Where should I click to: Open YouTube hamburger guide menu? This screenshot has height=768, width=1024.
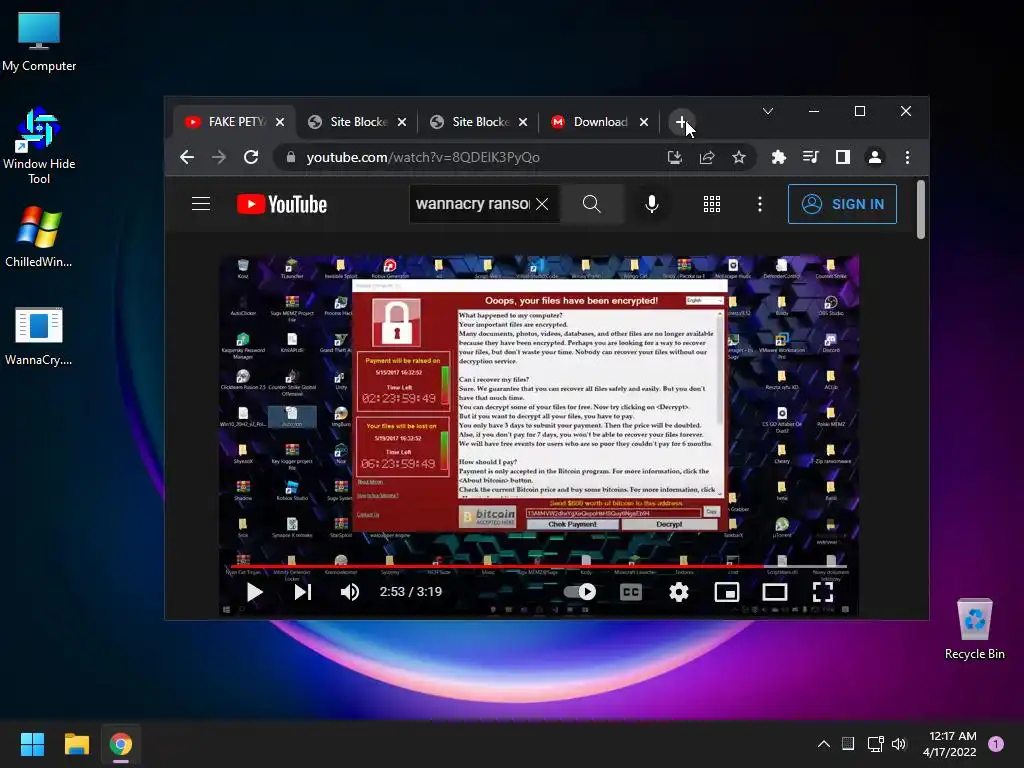pos(201,204)
